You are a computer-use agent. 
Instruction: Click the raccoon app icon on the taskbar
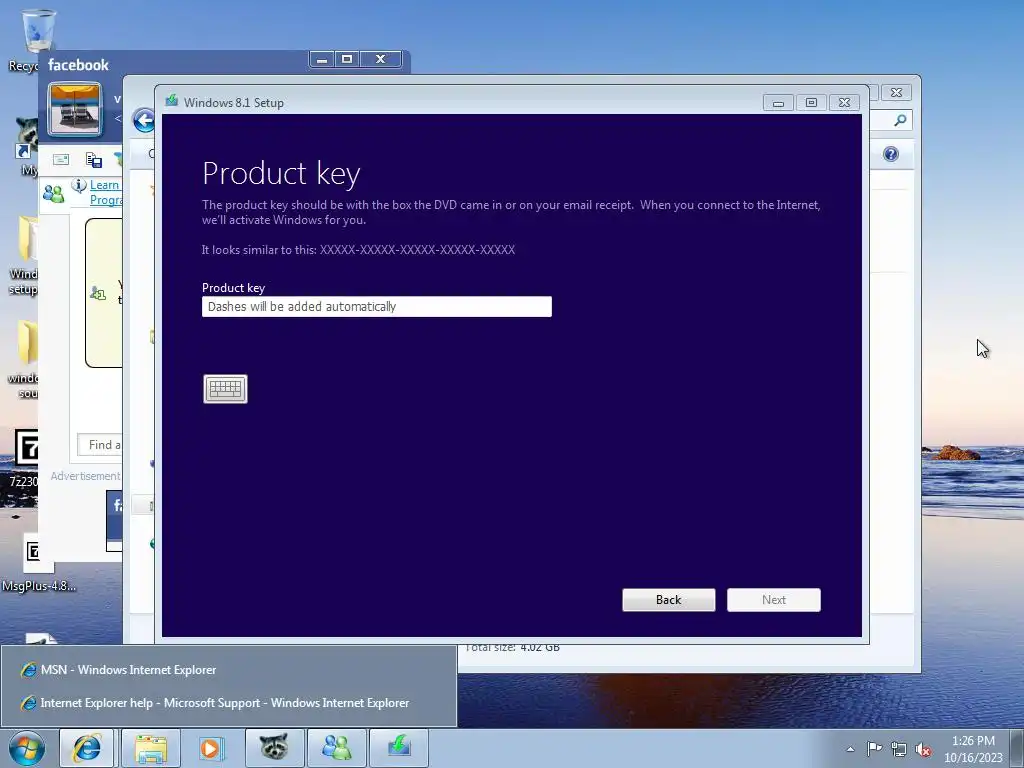(x=274, y=748)
